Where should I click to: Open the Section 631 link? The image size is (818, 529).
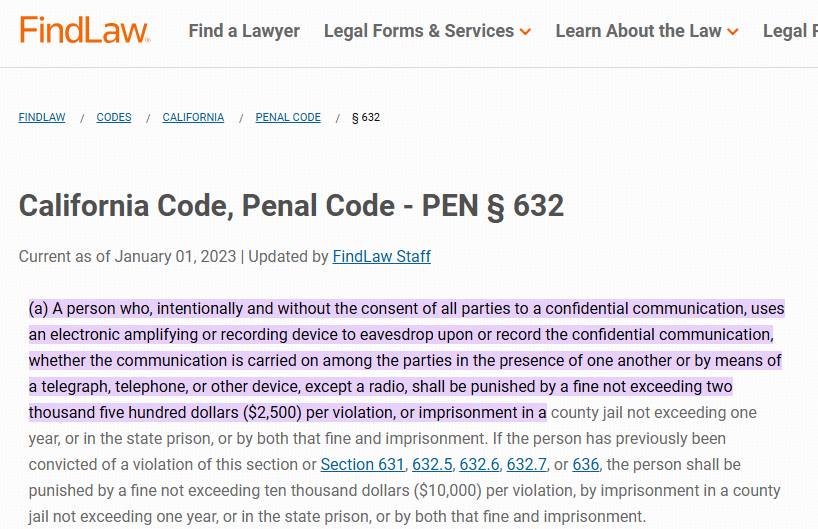point(363,464)
